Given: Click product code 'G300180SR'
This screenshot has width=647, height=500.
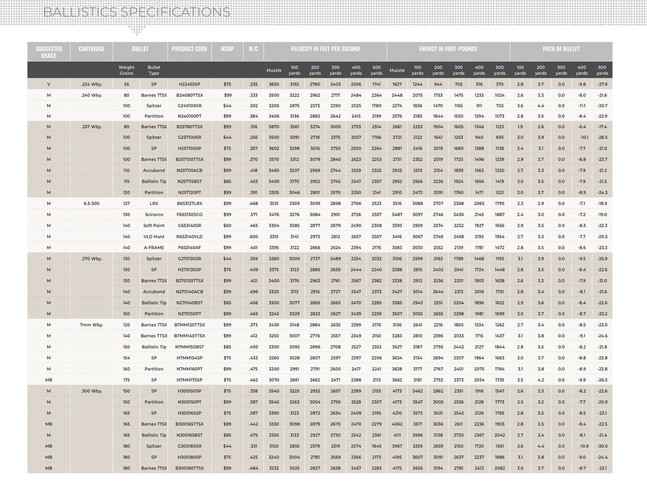Looking at the screenshot, I should [189, 446].
